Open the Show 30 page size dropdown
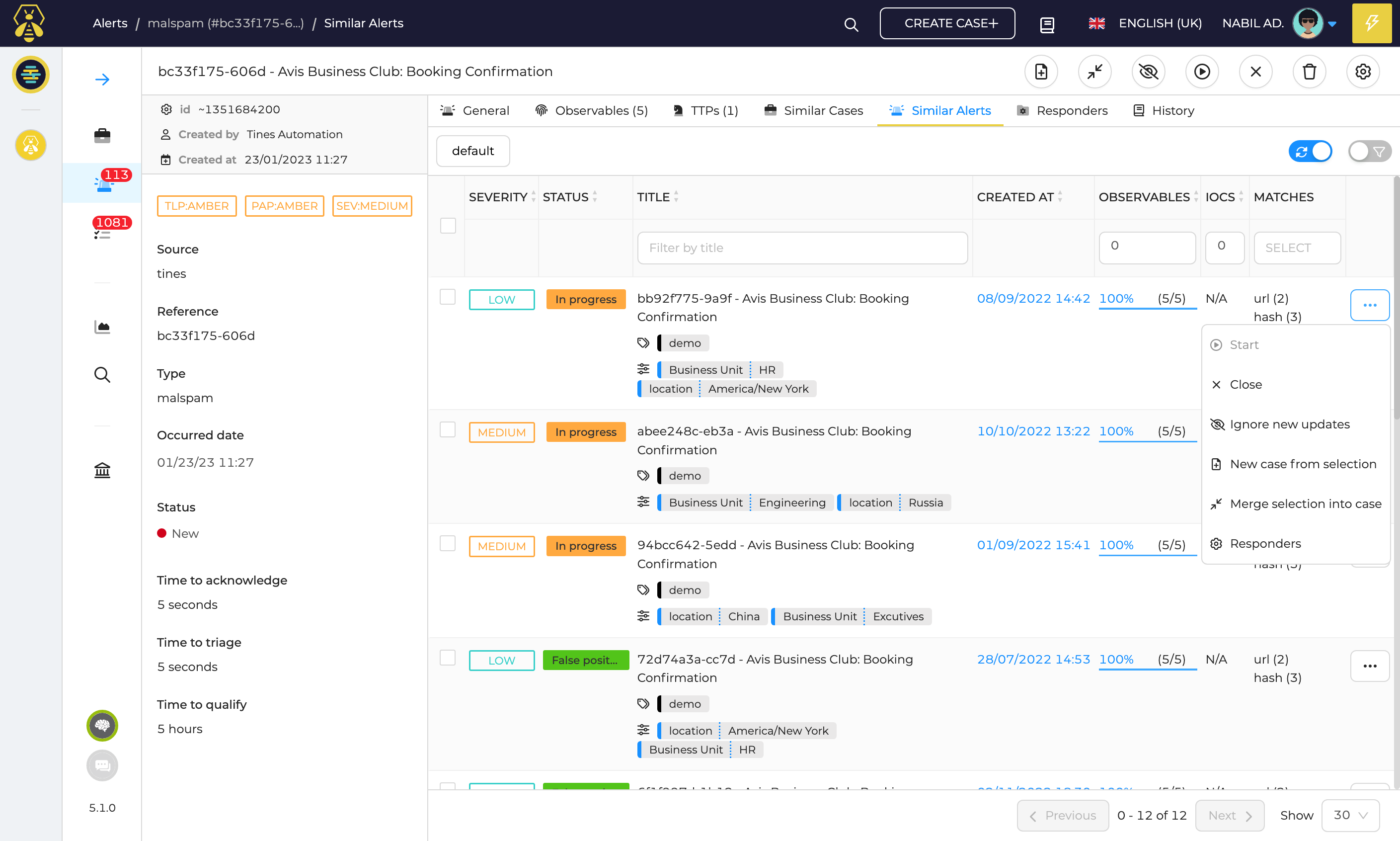This screenshot has height=841, width=1400. click(x=1350, y=815)
